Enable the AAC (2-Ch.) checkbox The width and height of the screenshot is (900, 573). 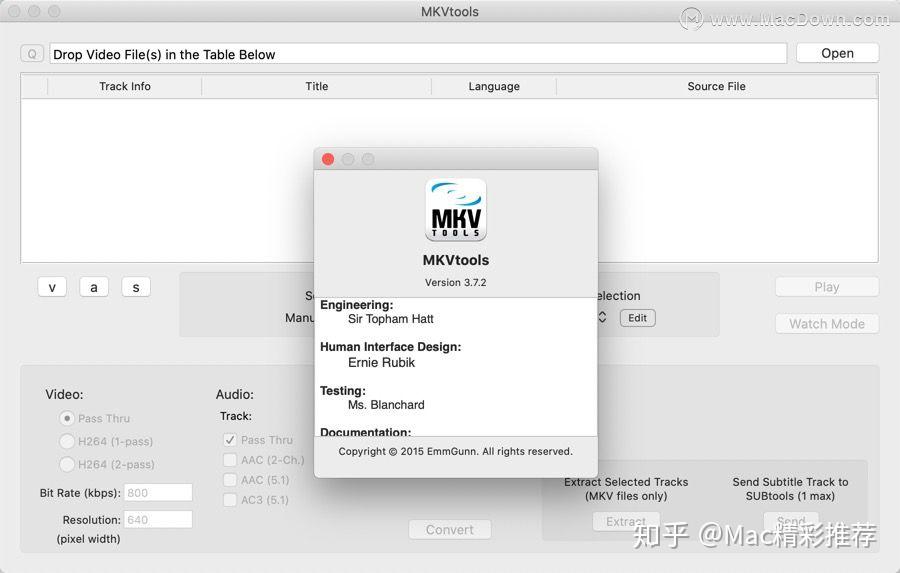230,460
